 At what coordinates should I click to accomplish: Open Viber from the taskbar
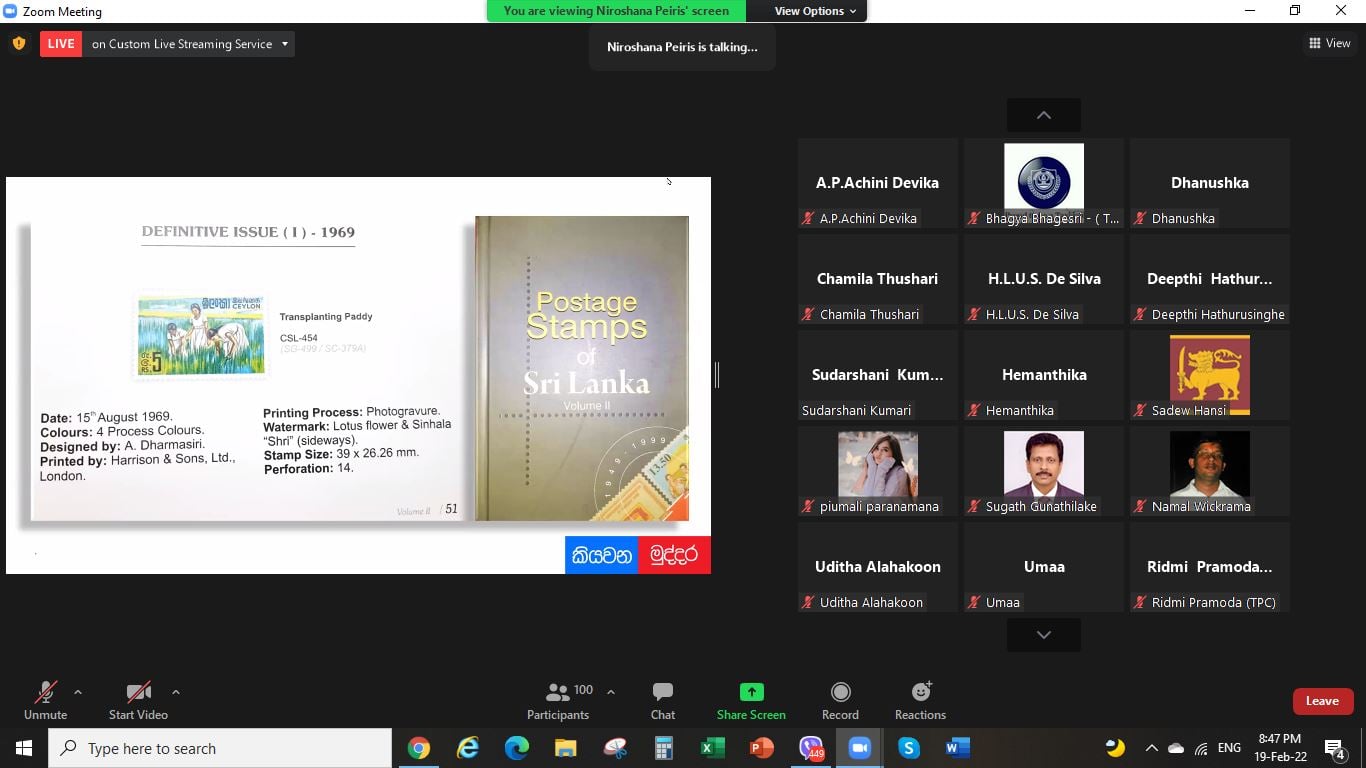pos(811,748)
